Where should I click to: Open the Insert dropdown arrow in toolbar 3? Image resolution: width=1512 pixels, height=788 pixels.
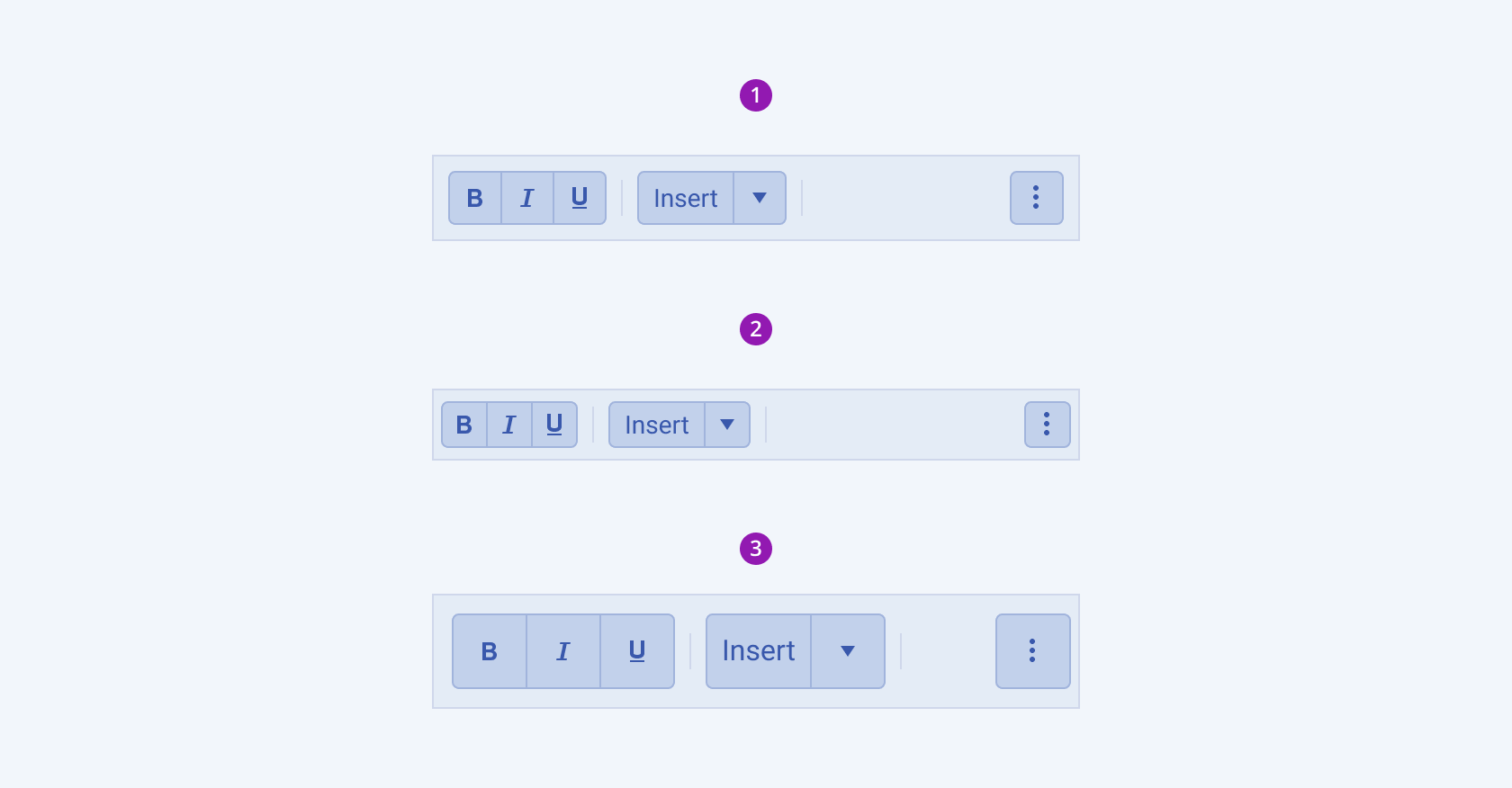coord(847,650)
